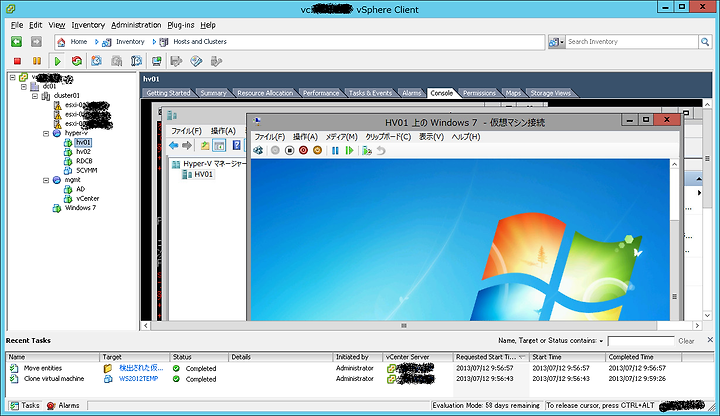Image resolution: width=720 pixels, height=416 pixels.
Task: Select the SCVMM virtual machine
Action: point(86,170)
